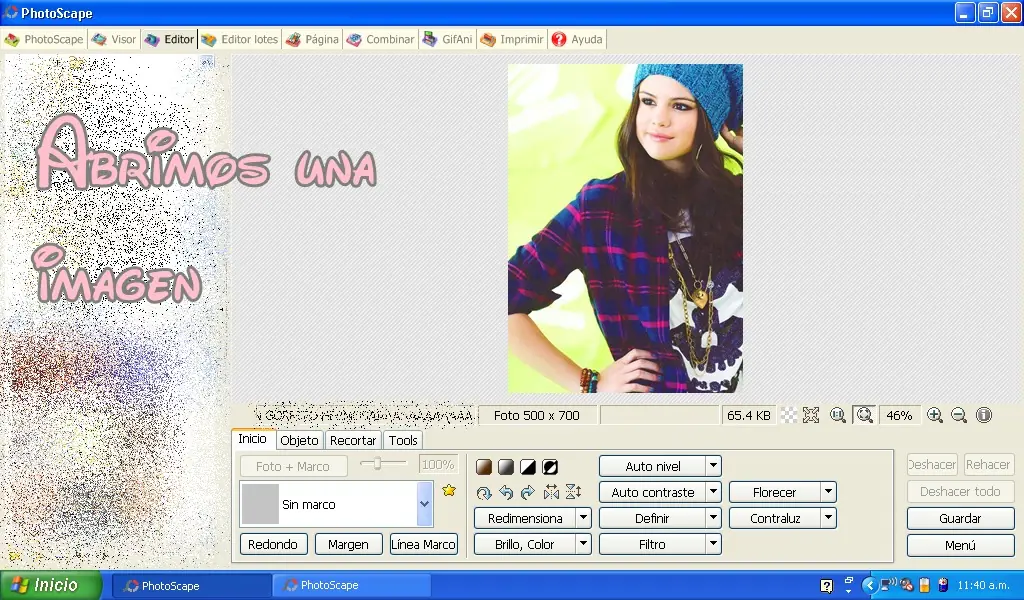1024x600 pixels.
Task: Open the Recortar crop tab
Action: pyautogui.click(x=353, y=441)
